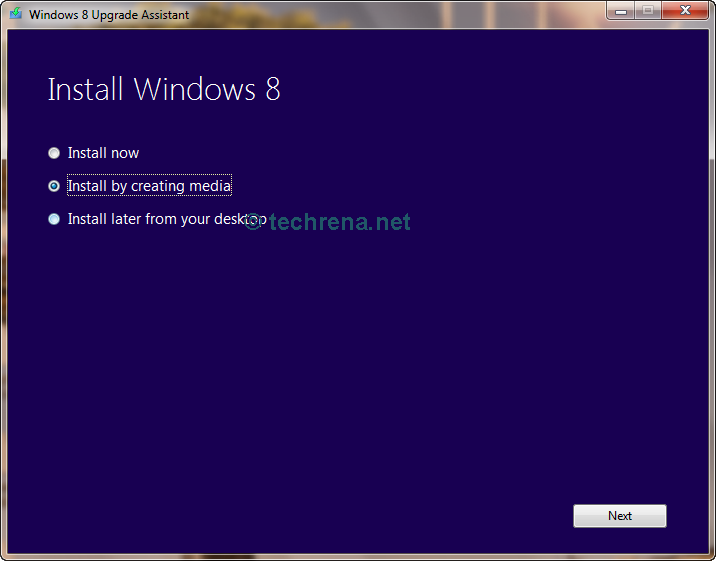
Task: Click the "Install now" text label
Action: [103, 153]
